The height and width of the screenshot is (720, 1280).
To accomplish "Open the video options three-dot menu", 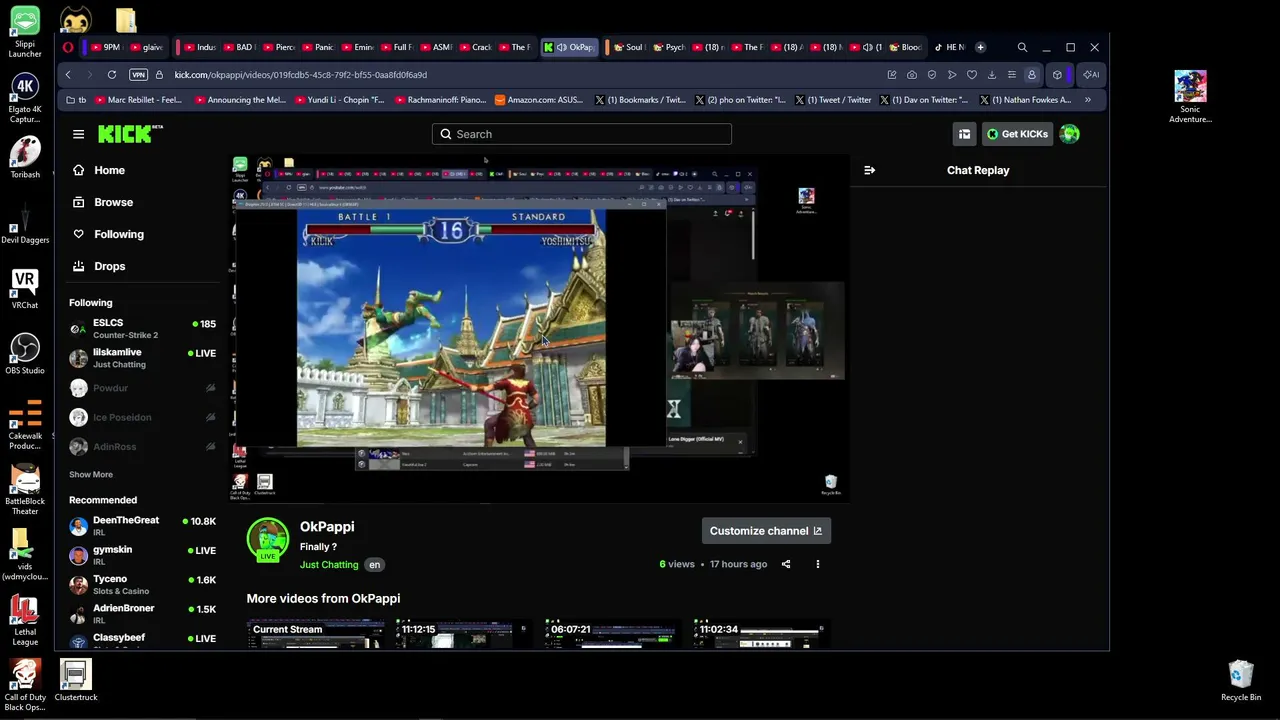I will (x=817, y=564).
